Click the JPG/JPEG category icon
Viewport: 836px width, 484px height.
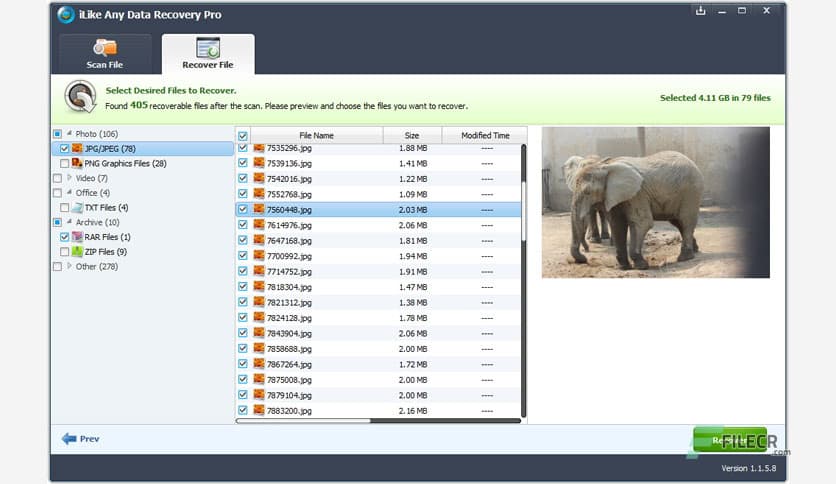click(77, 148)
